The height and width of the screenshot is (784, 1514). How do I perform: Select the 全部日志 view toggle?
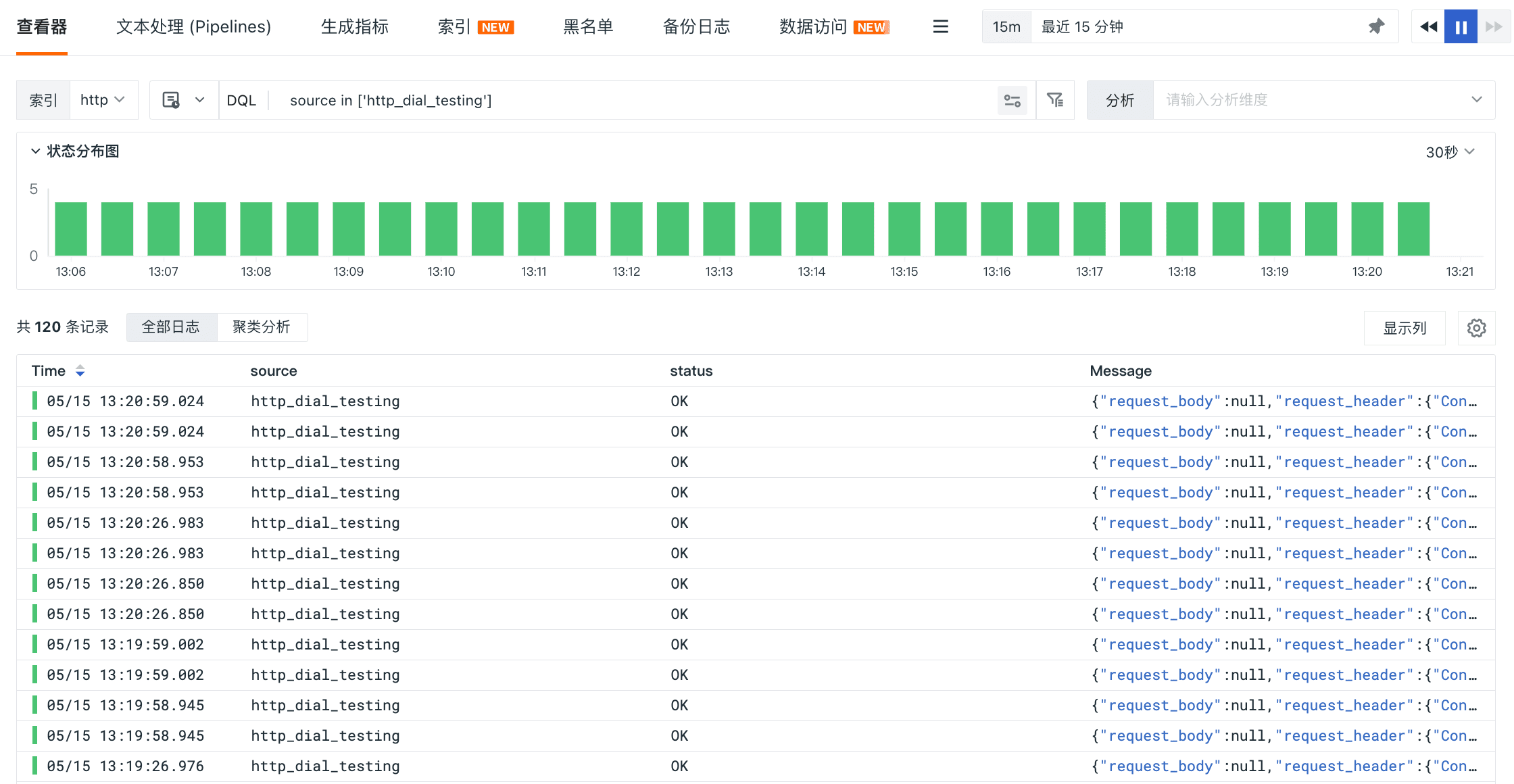171,327
